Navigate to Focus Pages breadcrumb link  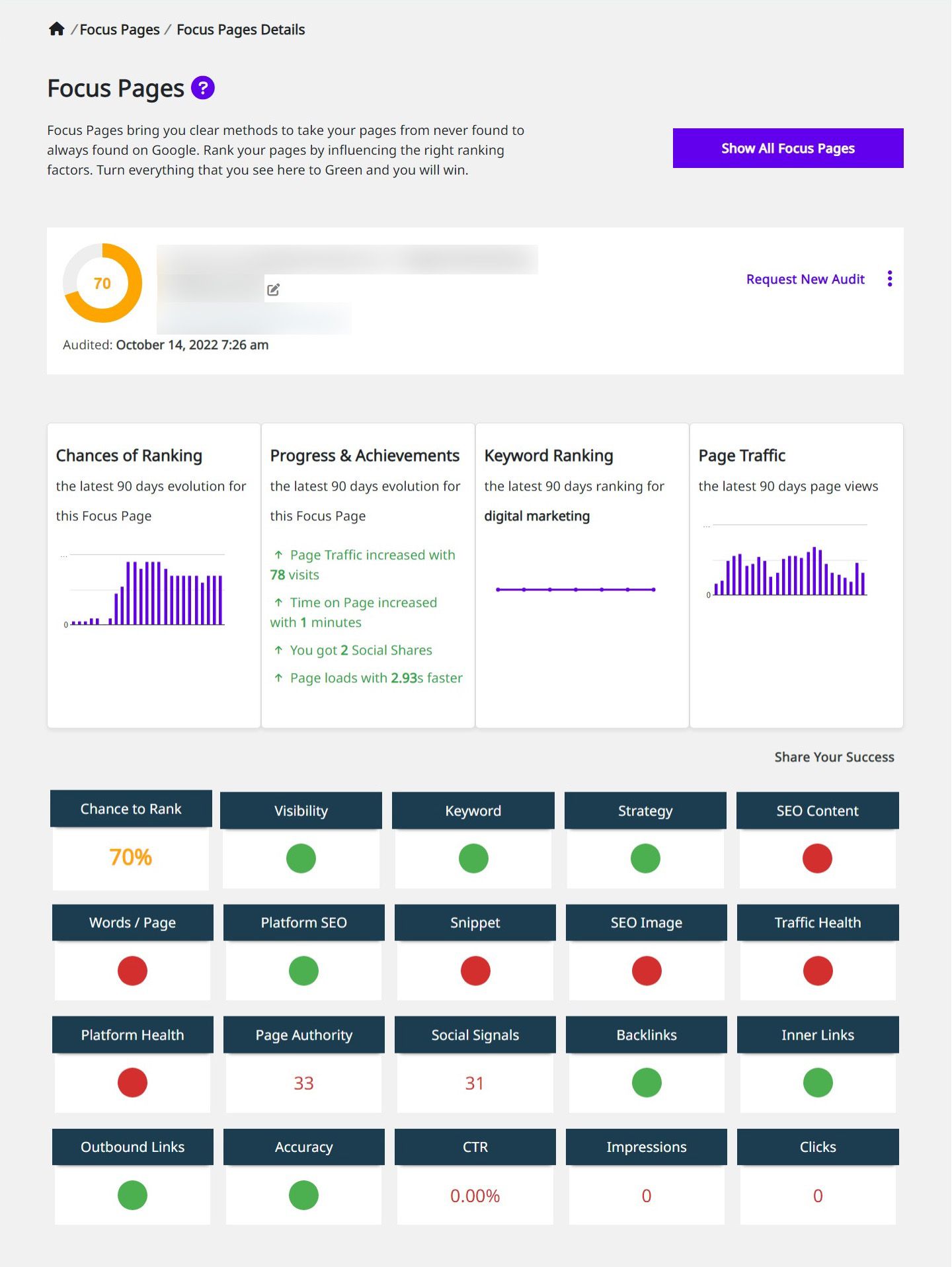click(x=120, y=30)
